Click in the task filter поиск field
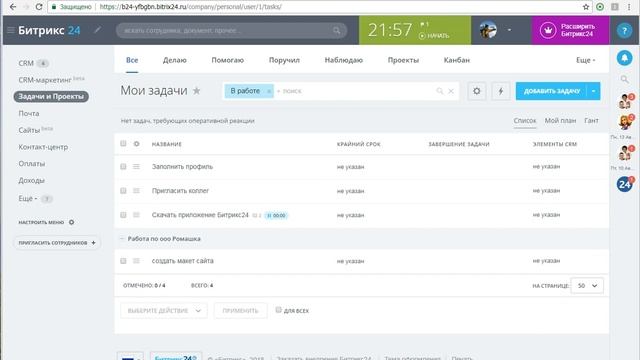This screenshot has width=640, height=360. coord(355,91)
